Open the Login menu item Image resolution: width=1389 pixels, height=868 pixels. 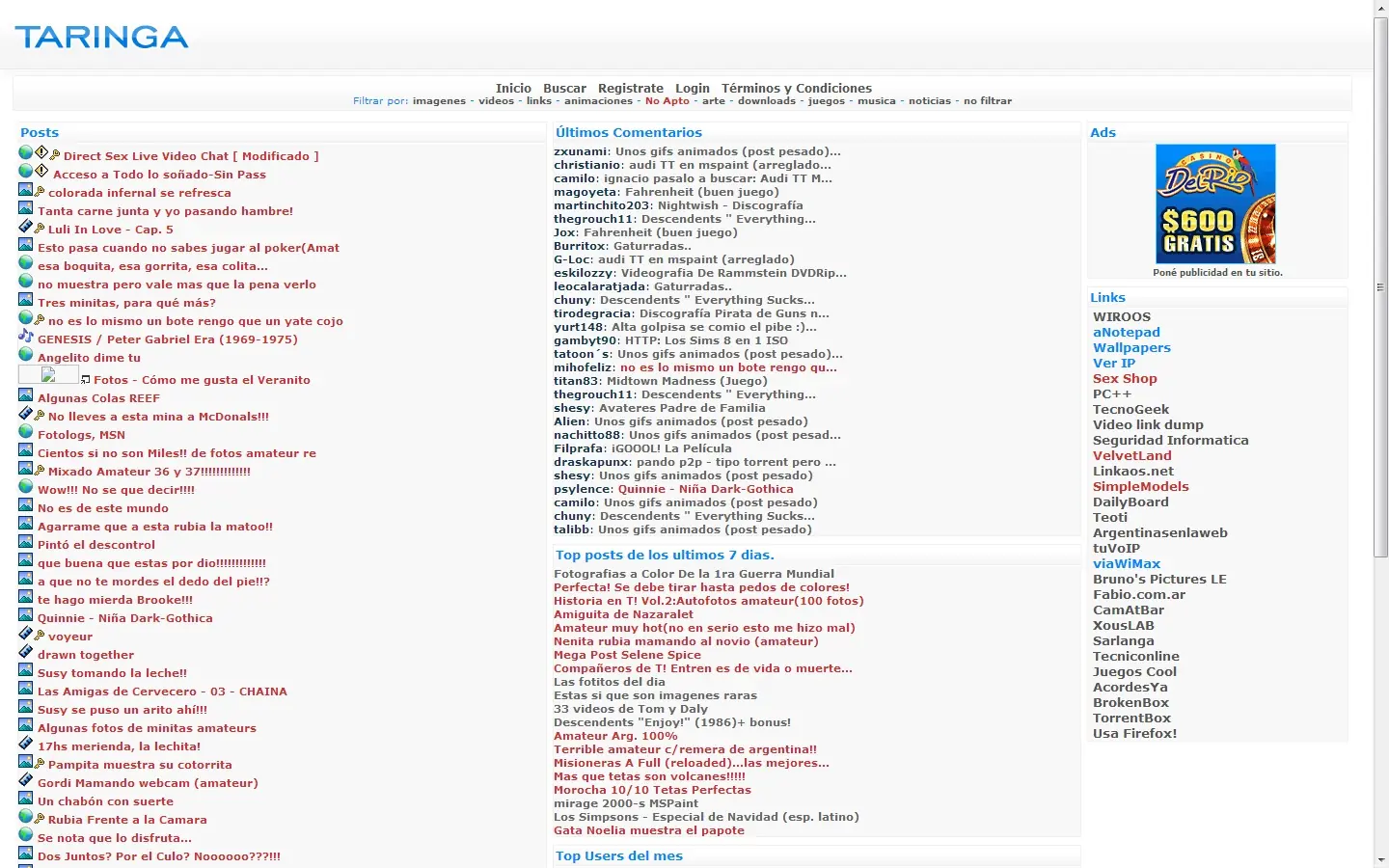tap(693, 88)
